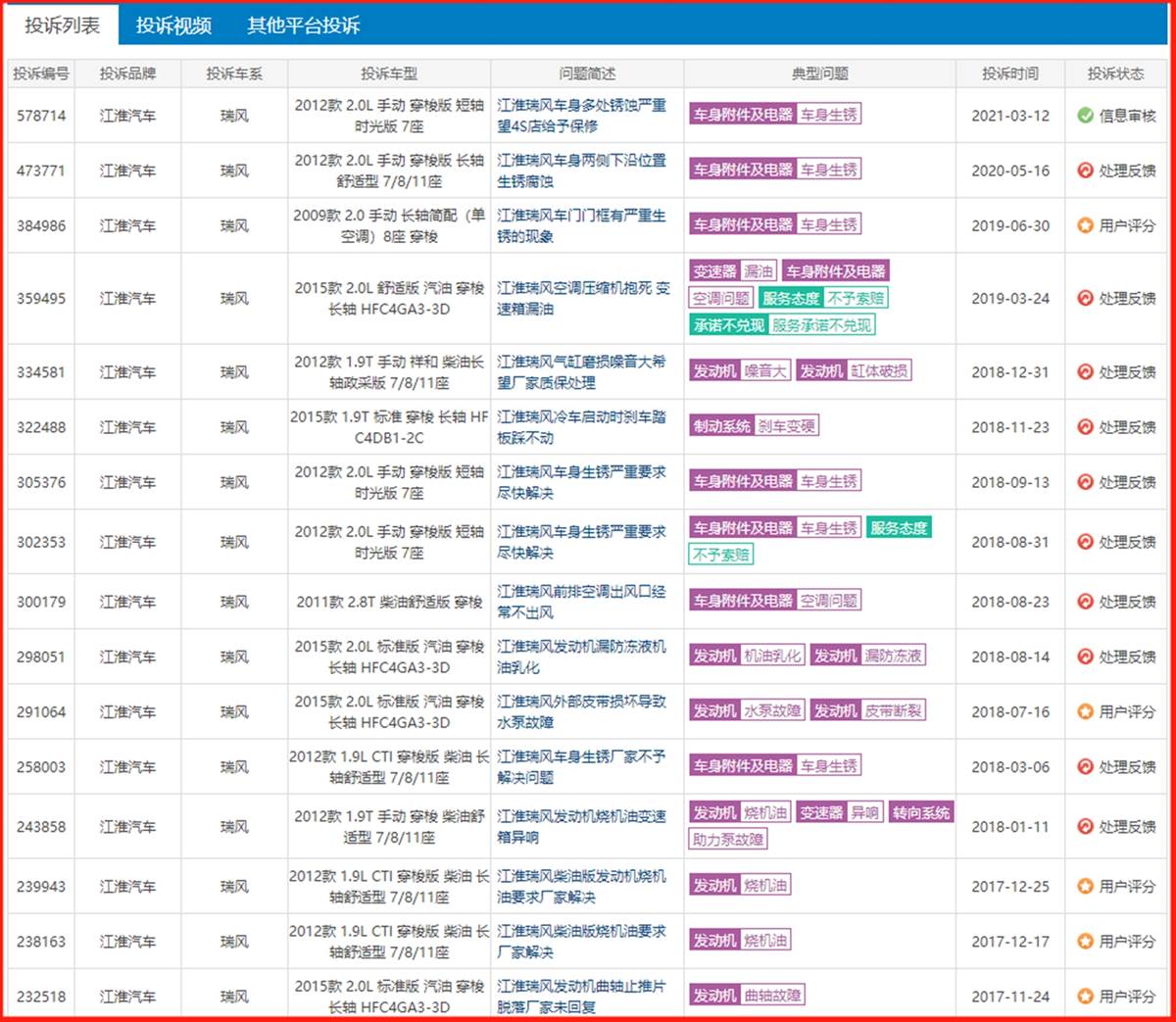Click the 服务承诺不兑现 tag
Viewport: 1176px width, 1022px height.
tap(820, 325)
